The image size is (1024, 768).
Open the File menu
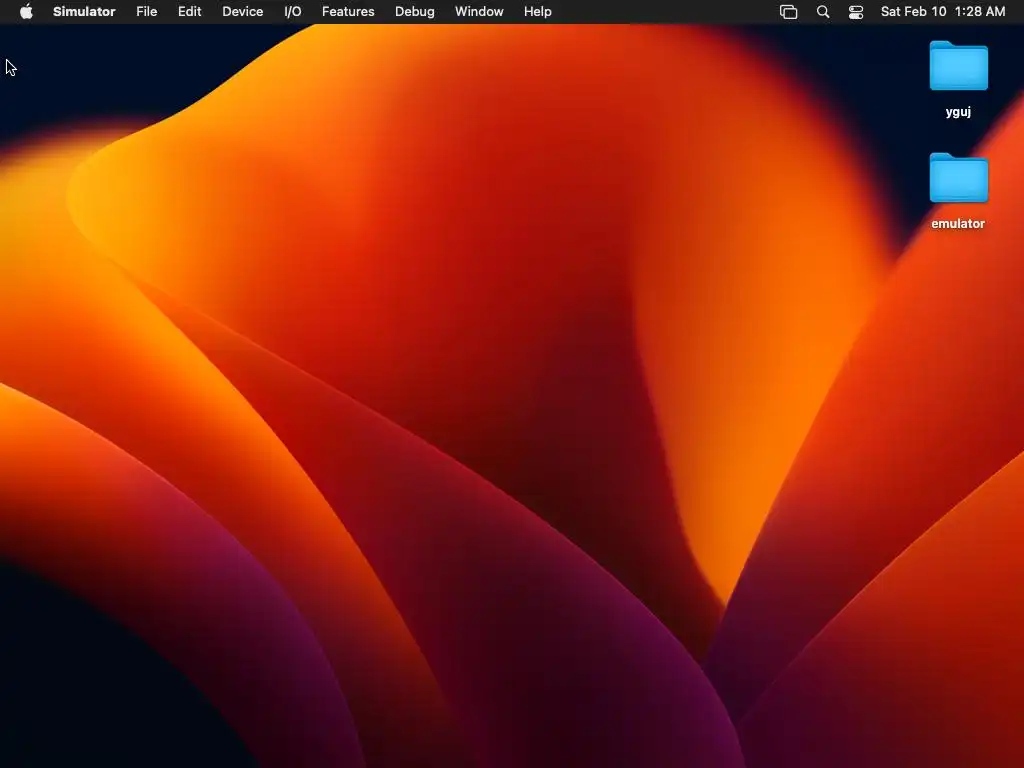[x=146, y=12]
